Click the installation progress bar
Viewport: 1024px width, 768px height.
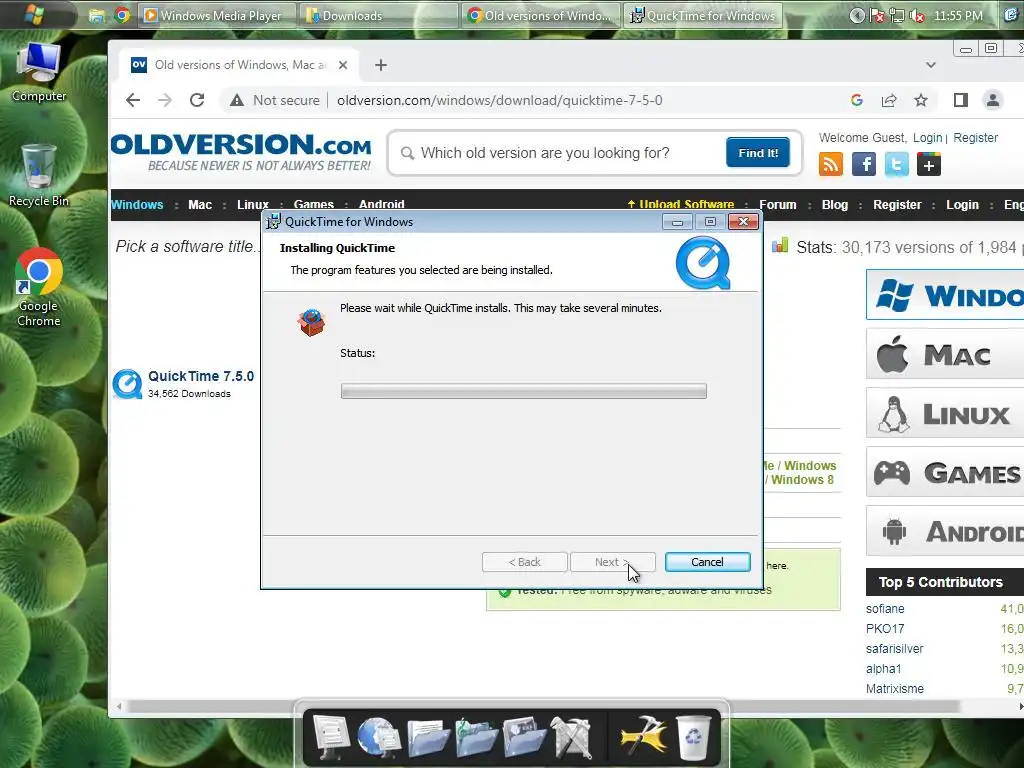click(524, 391)
